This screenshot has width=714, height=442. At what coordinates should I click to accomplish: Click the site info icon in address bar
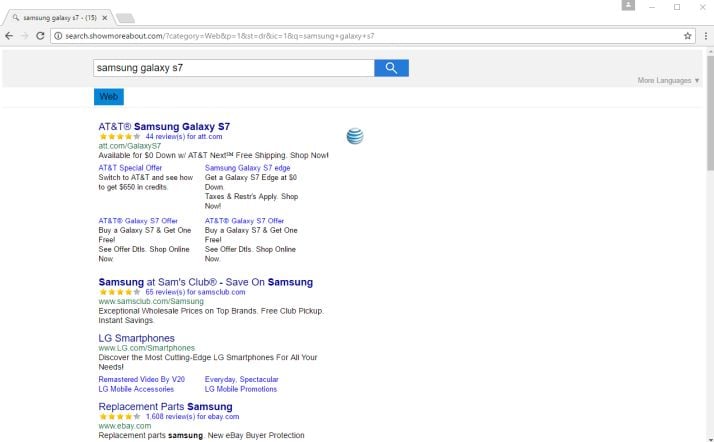[x=58, y=36]
